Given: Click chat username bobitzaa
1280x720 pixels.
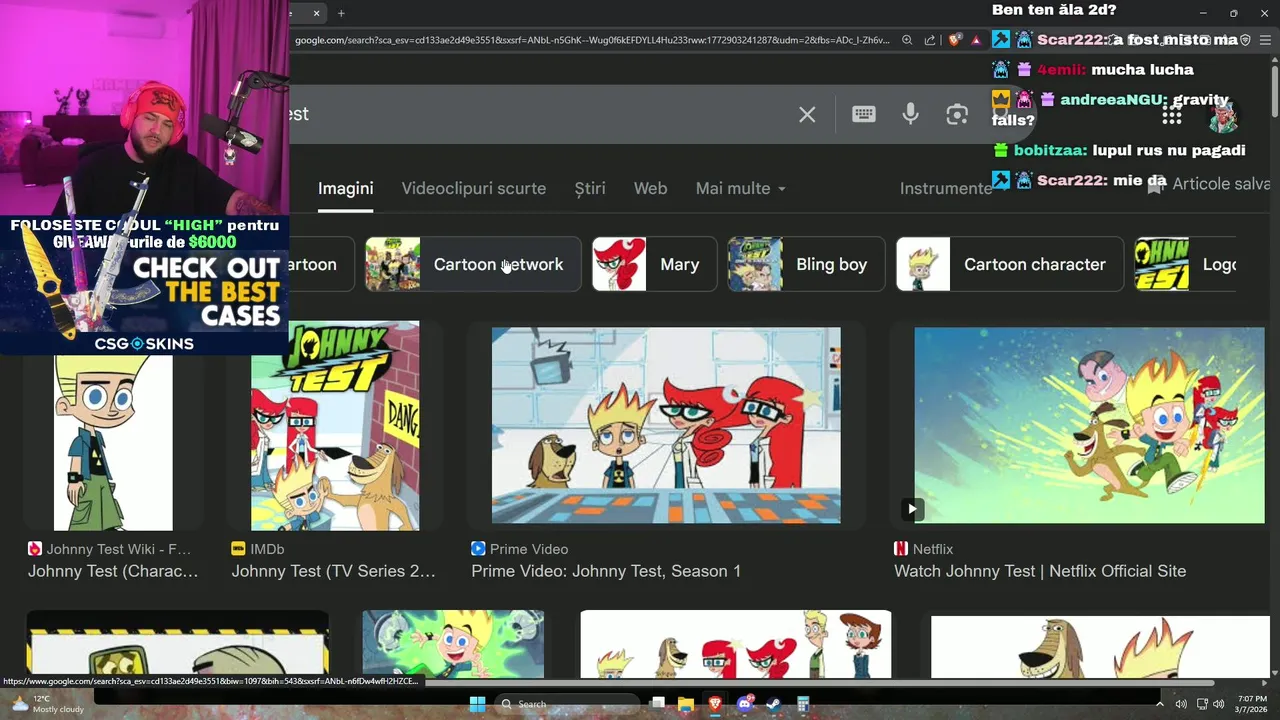Looking at the screenshot, I should click(x=1049, y=150).
